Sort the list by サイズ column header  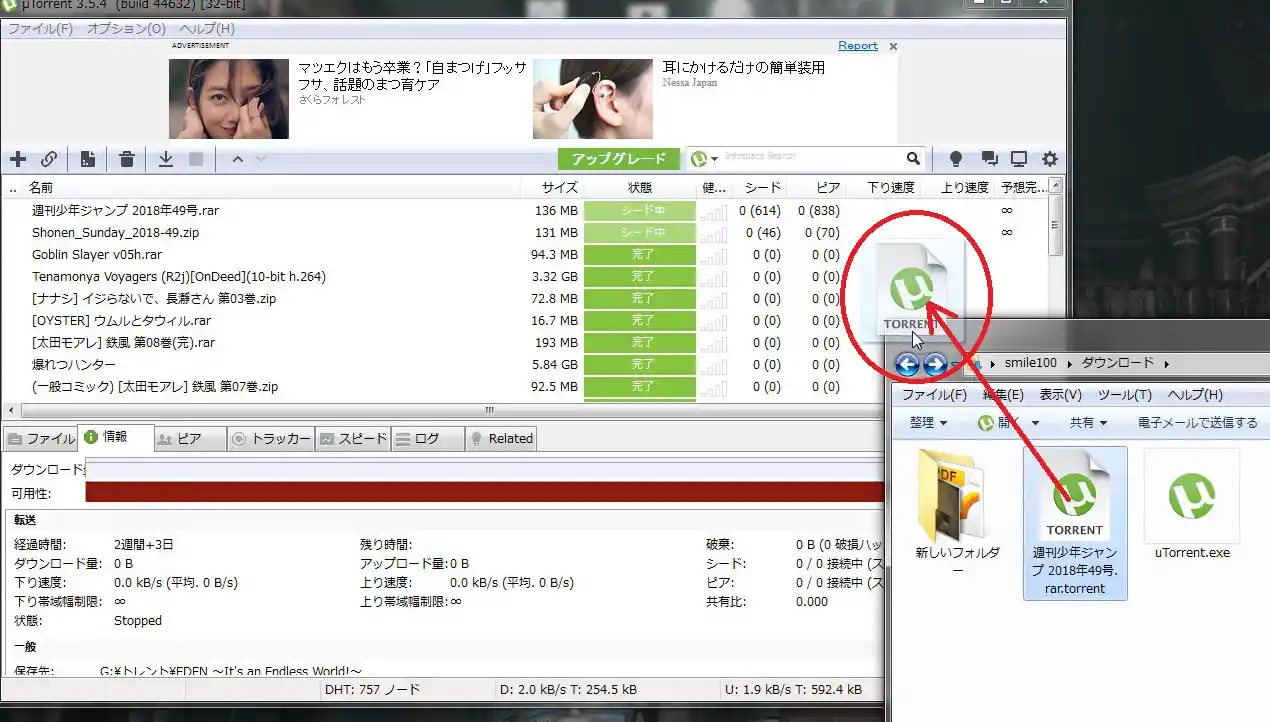click(x=560, y=187)
